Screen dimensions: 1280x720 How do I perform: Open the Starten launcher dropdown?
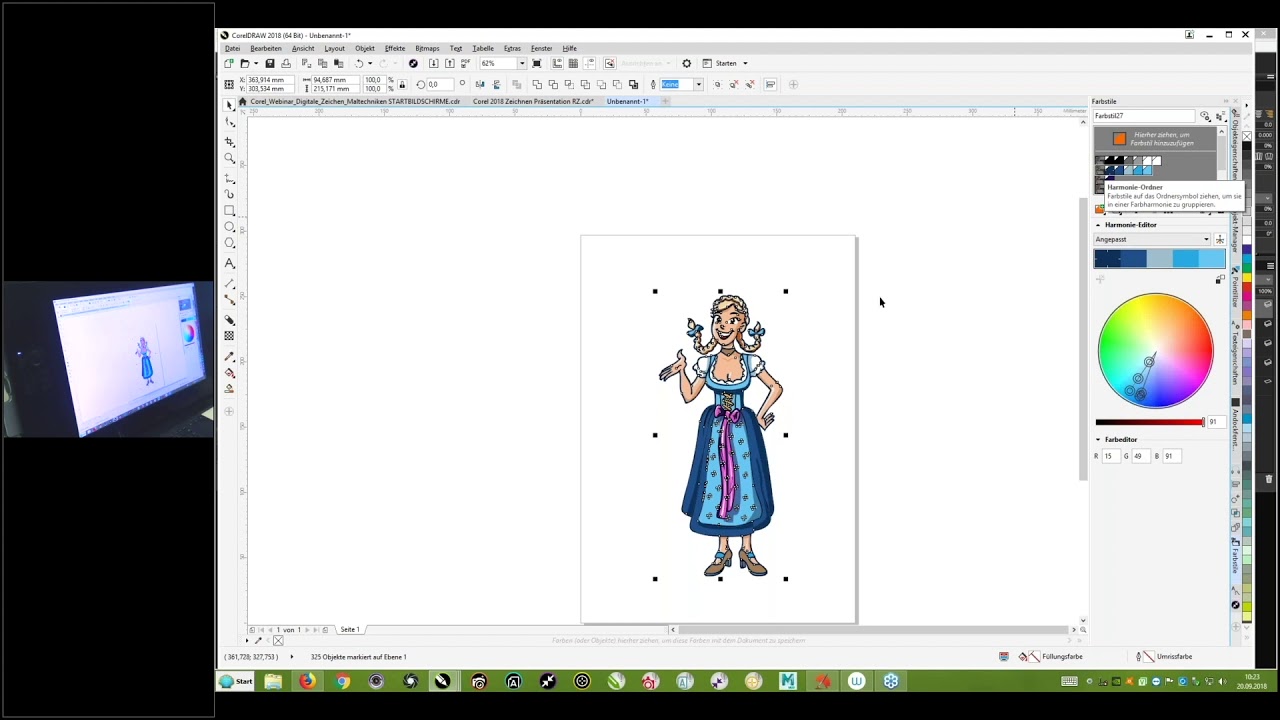point(745,63)
